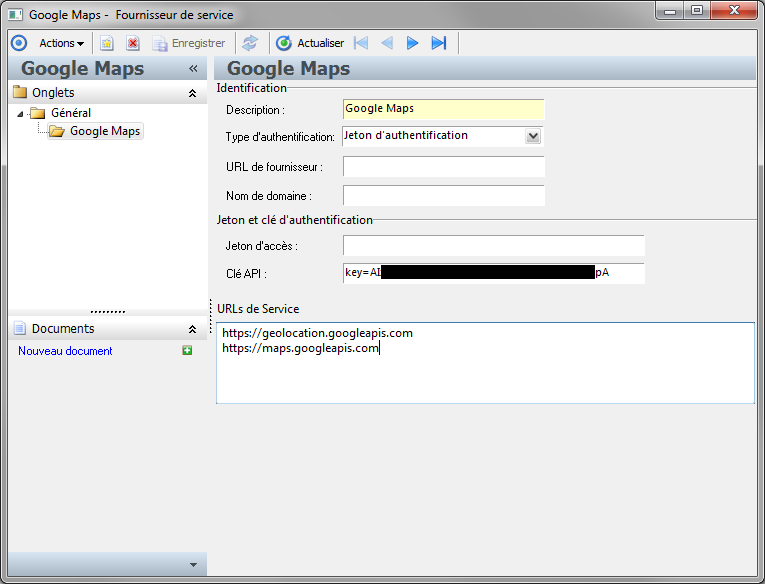Click the blue circle icon before Actions
The height and width of the screenshot is (584, 765).
pyautogui.click(x=19, y=43)
